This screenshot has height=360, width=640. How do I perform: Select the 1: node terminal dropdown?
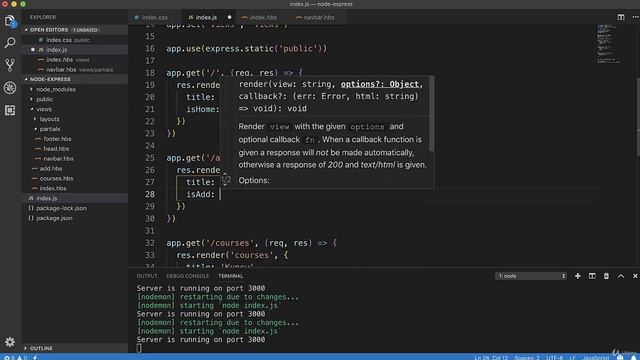point(531,276)
